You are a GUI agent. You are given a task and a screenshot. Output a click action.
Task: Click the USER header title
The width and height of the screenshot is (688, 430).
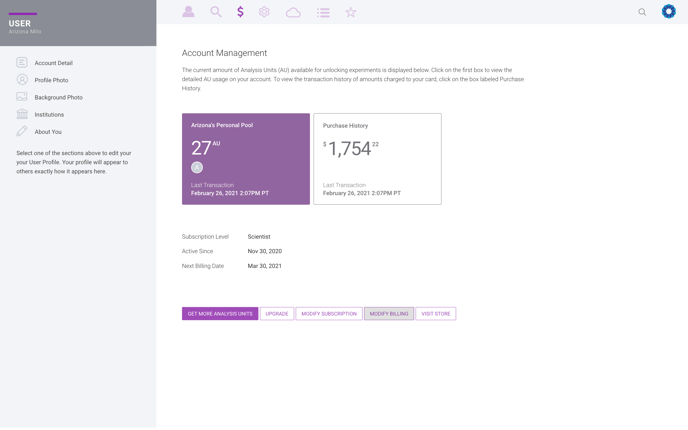[20, 23]
